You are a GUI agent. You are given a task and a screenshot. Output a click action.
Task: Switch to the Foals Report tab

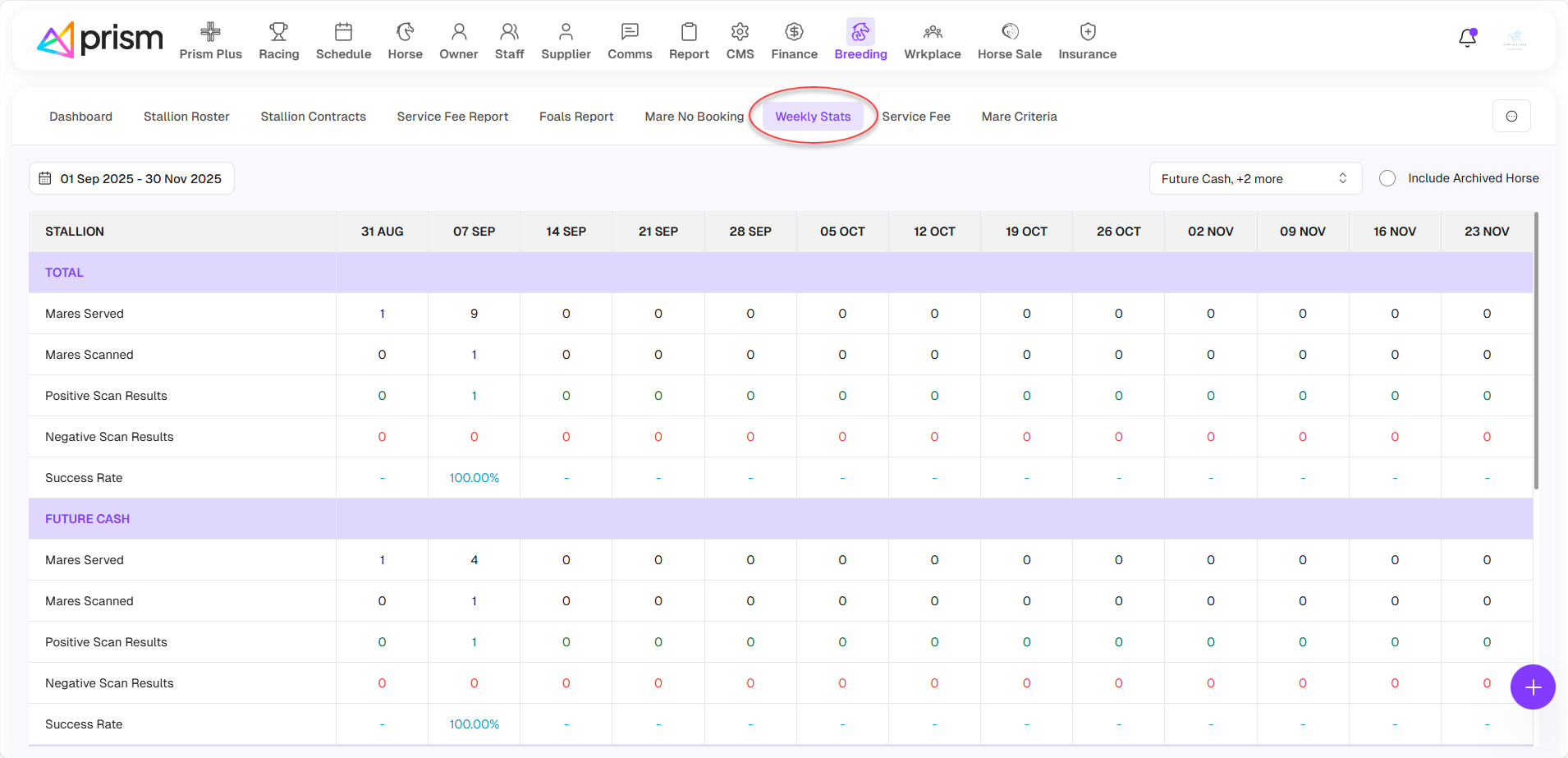[x=576, y=117]
